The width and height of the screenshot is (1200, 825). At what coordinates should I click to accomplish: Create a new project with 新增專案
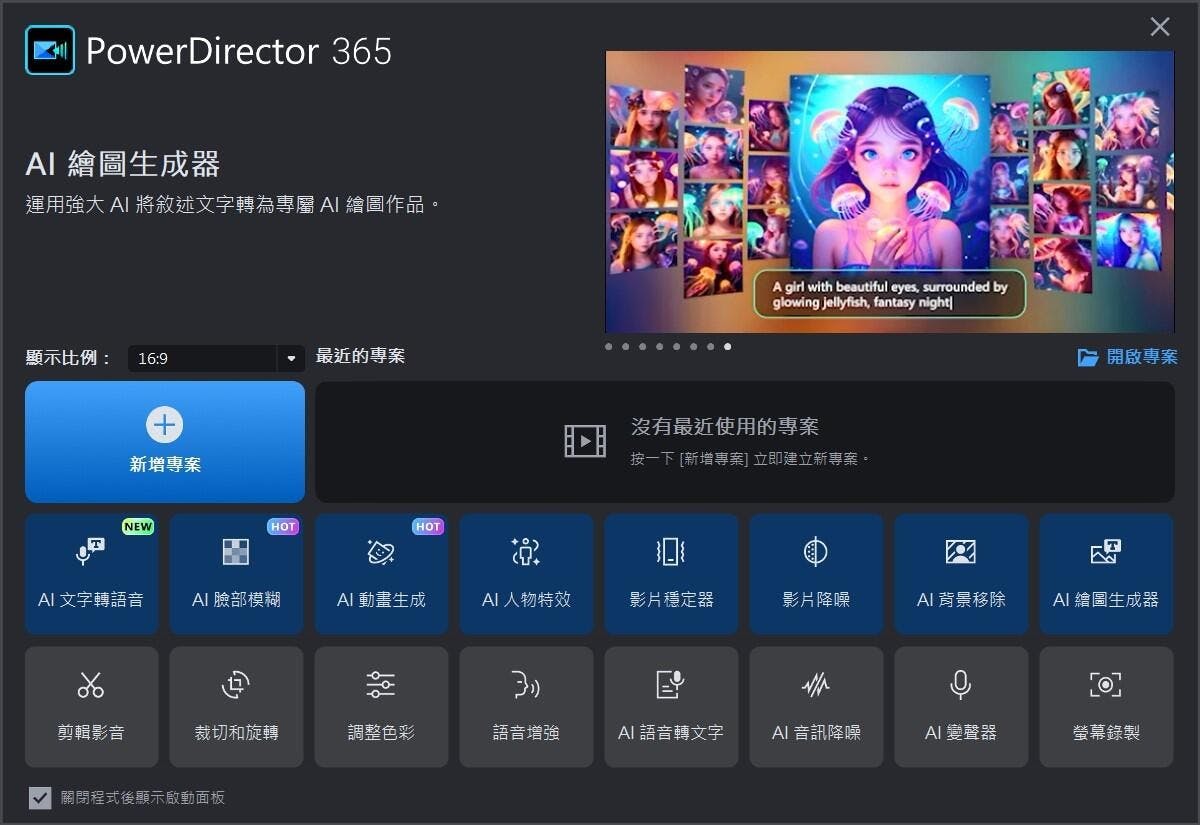point(165,442)
